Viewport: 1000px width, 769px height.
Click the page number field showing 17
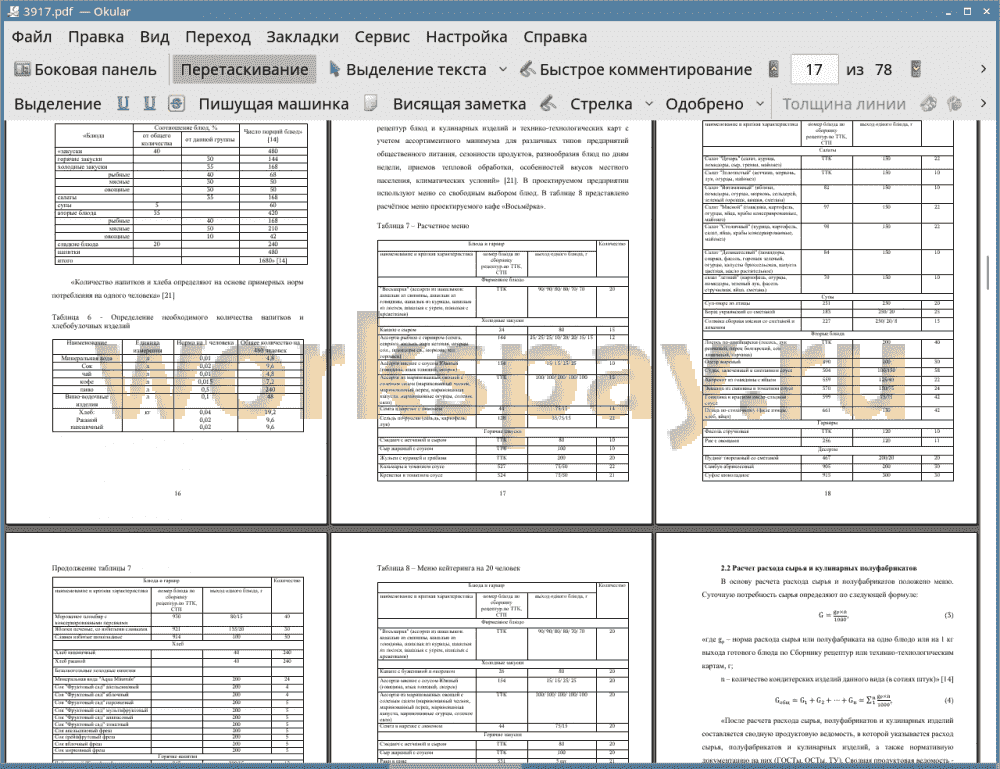click(x=814, y=69)
